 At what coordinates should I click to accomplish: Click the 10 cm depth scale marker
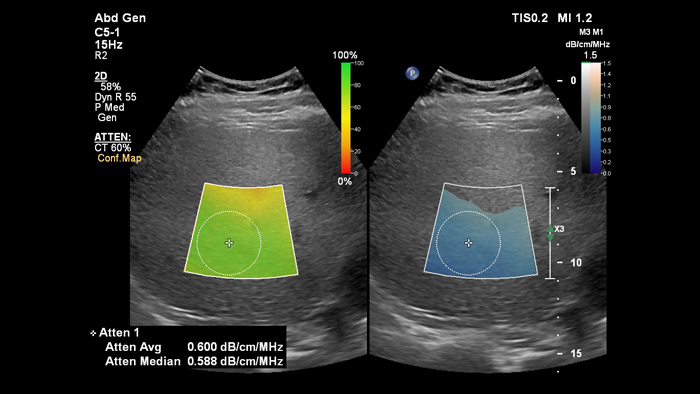click(576, 262)
